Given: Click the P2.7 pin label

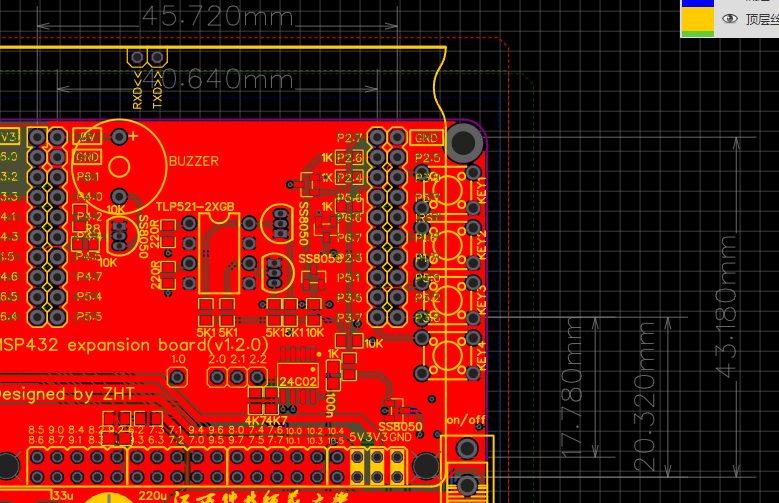Looking at the screenshot, I should (349, 138).
